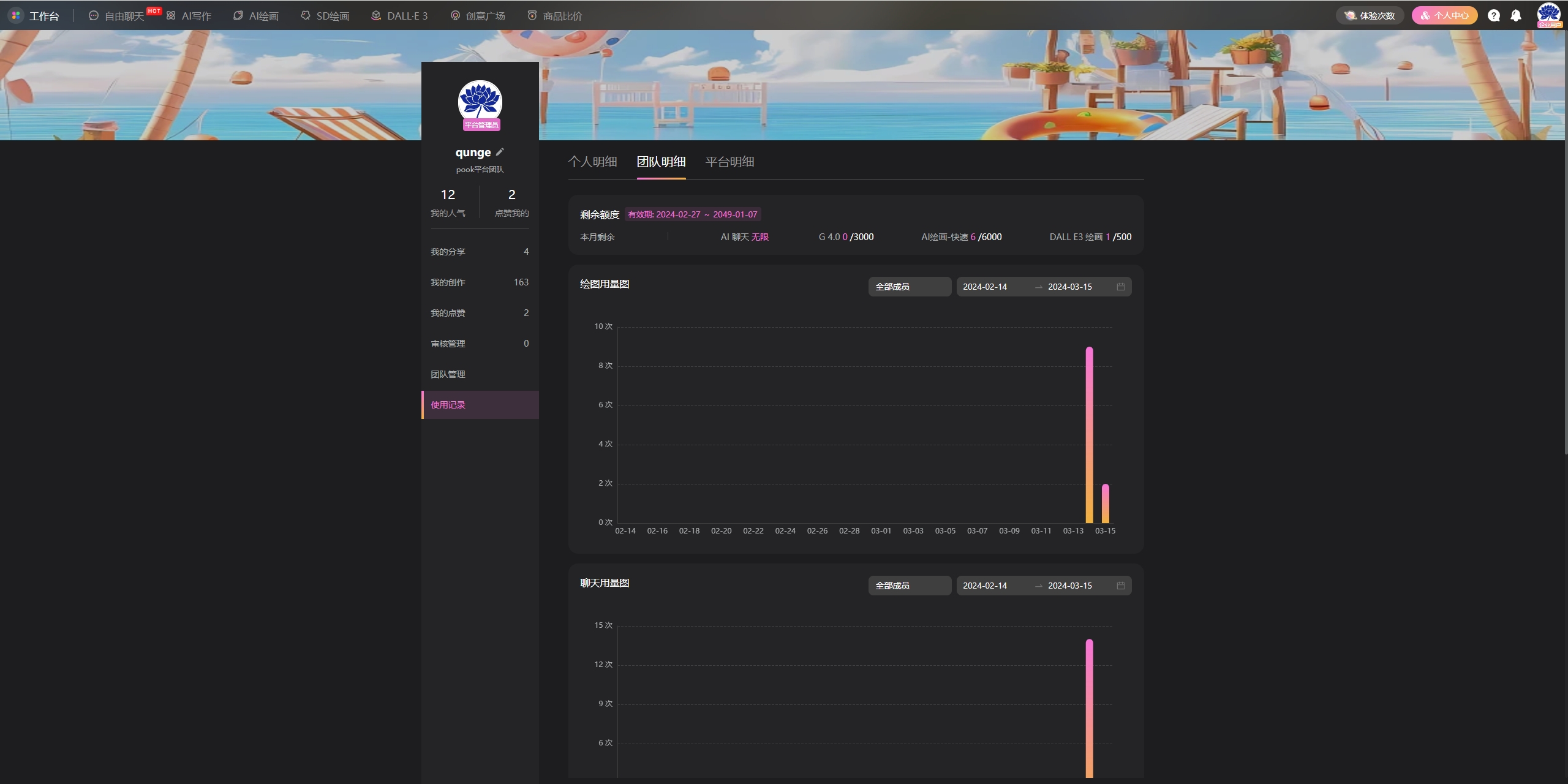The image size is (1568, 784).
Task: Click the 商品比价 icon
Action: click(x=532, y=16)
